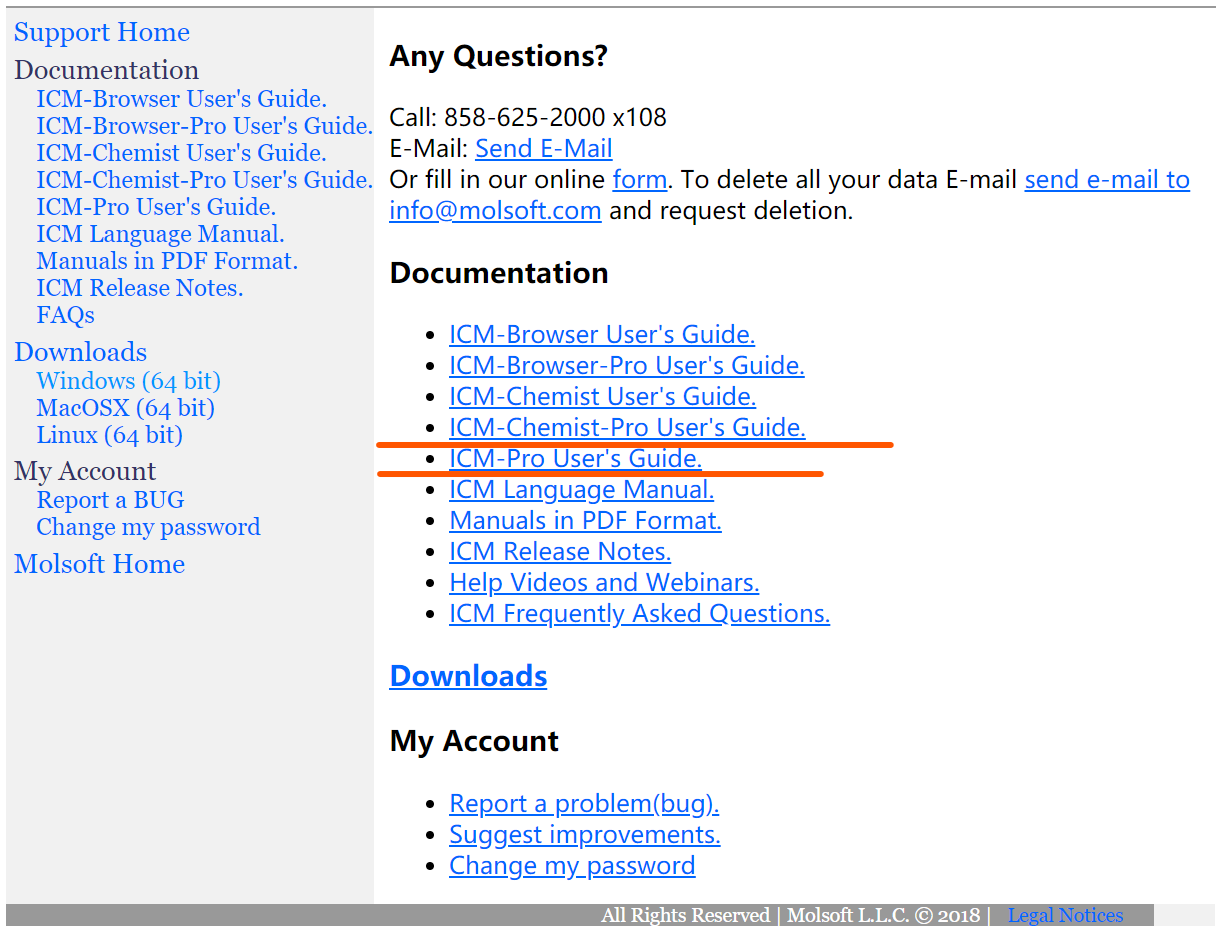Viewport: 1216px width, 930px height.
Task: Open Report a BUG in sidebar
Action: click(110, 500)
